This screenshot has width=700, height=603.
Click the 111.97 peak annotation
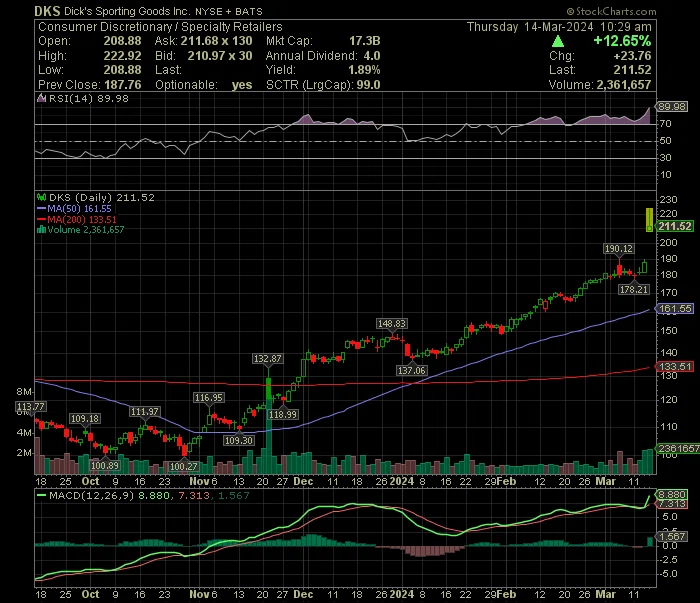[x=144, y=412]
